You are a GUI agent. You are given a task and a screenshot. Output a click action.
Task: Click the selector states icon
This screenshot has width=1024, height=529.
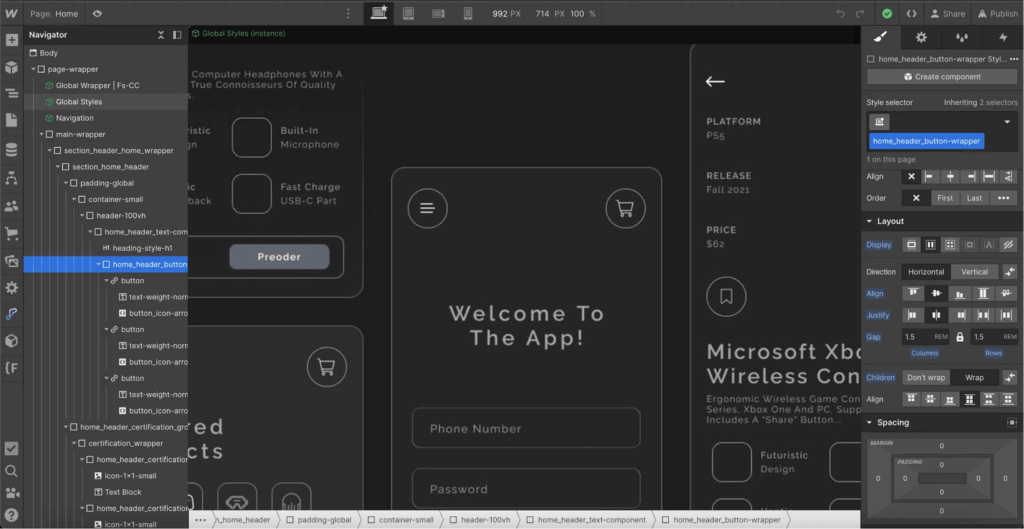pos(879,122)
